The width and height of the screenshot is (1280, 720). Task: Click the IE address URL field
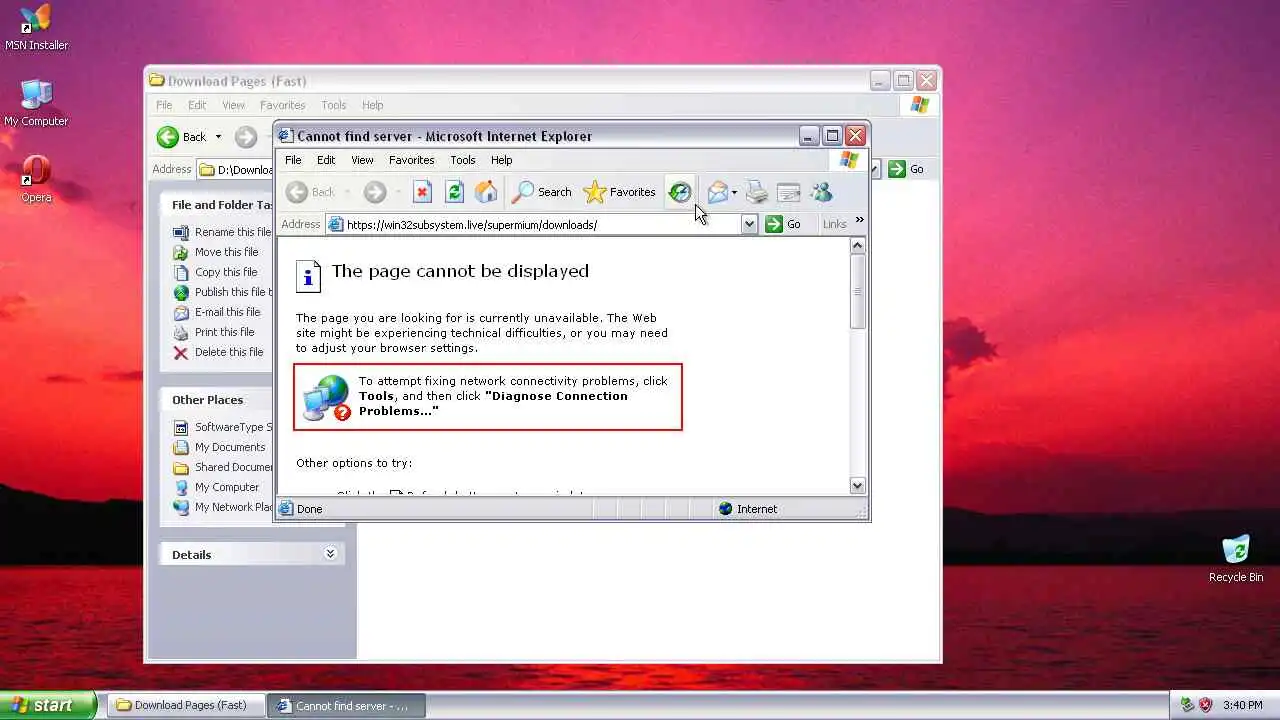[543, 225]
